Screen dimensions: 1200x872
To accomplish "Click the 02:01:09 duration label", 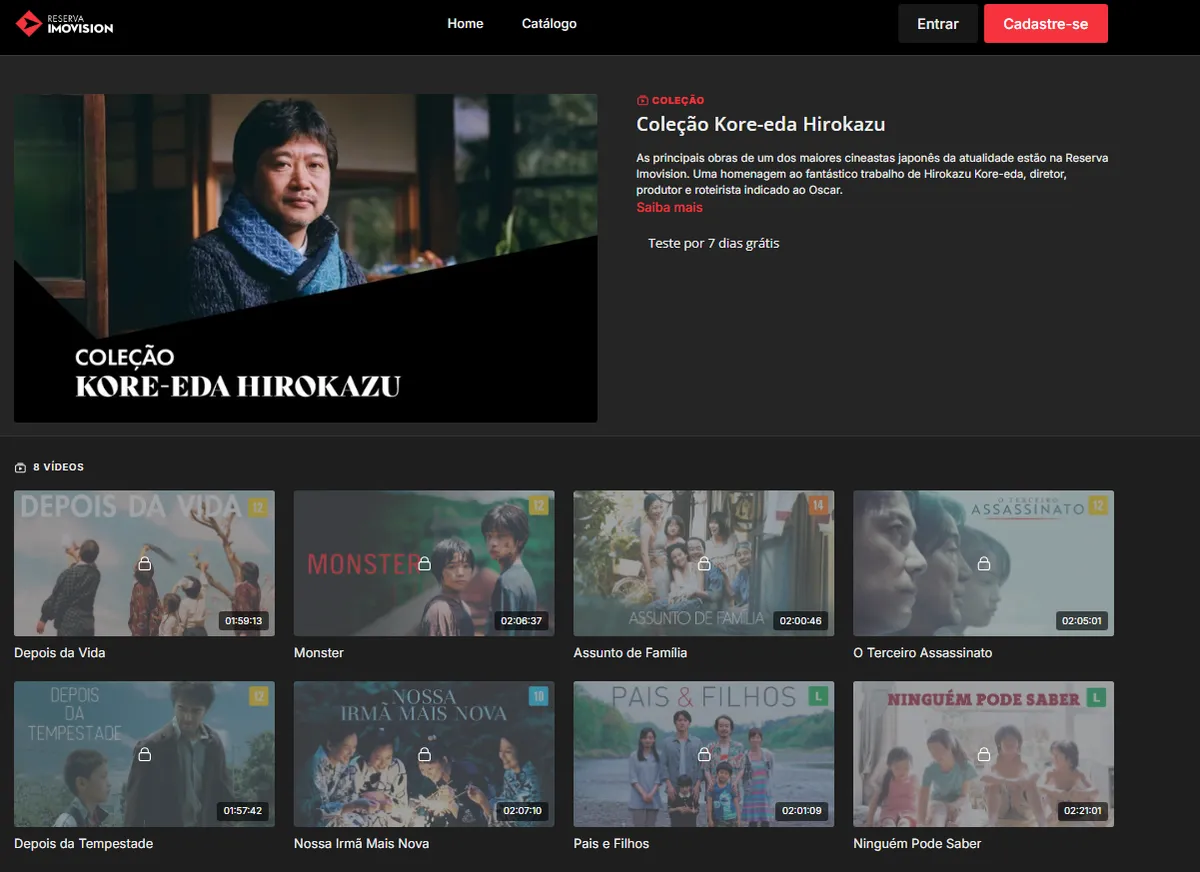I will click(802, 811).
